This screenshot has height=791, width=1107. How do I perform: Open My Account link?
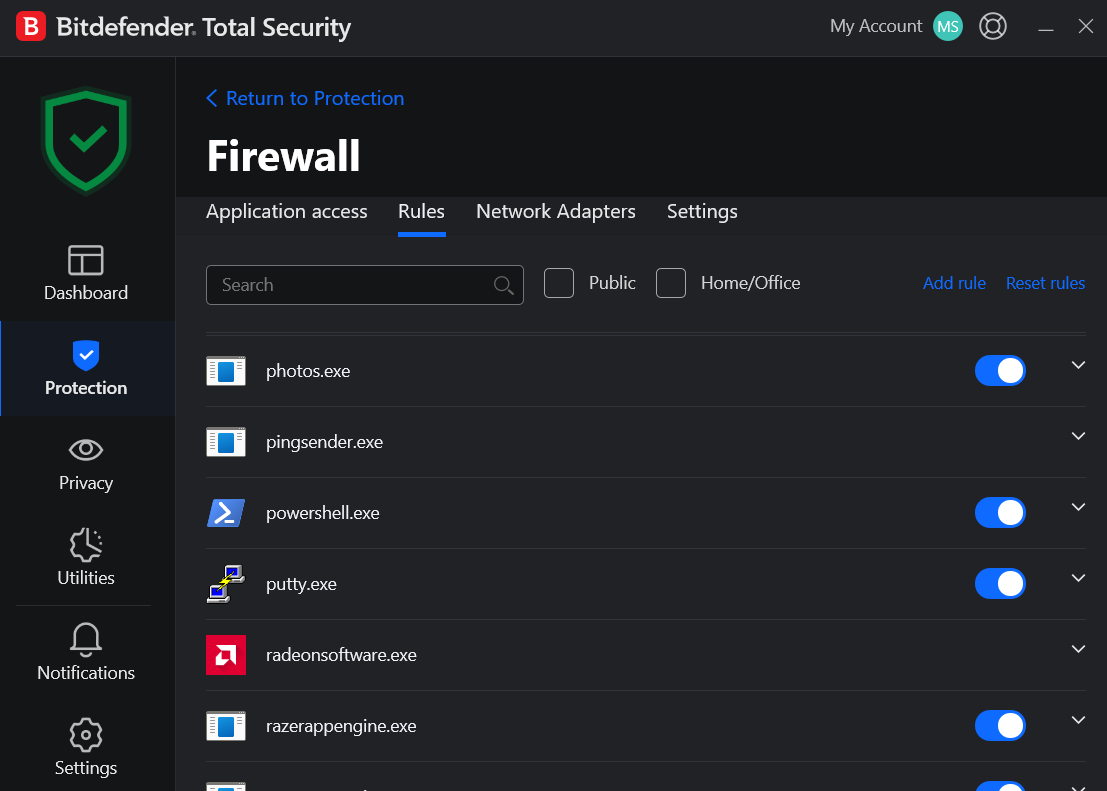point(876,26)
